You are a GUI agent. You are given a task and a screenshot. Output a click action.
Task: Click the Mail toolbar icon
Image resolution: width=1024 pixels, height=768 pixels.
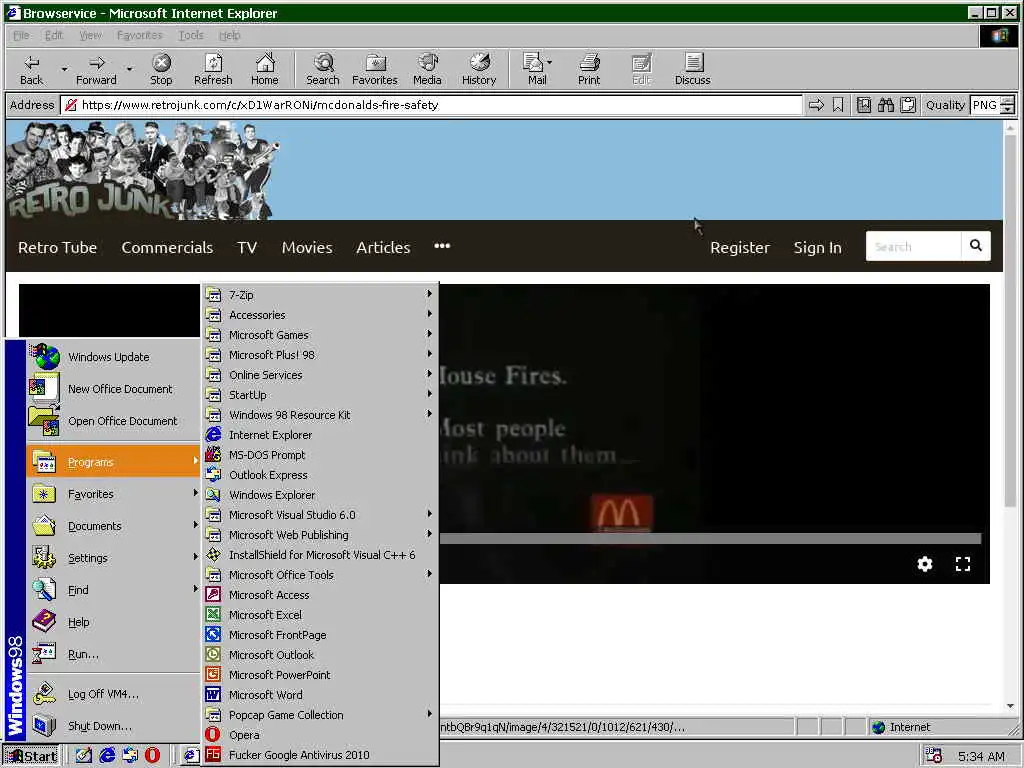[537, 69]
